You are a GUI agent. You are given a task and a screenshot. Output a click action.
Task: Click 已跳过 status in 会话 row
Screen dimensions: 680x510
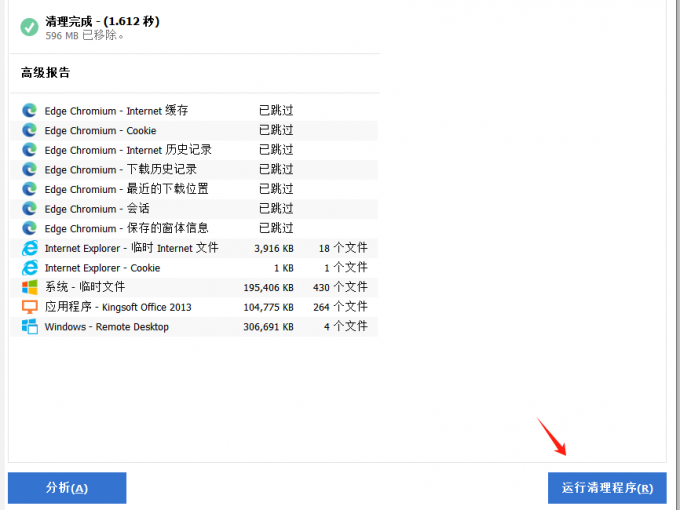point(276,209)
